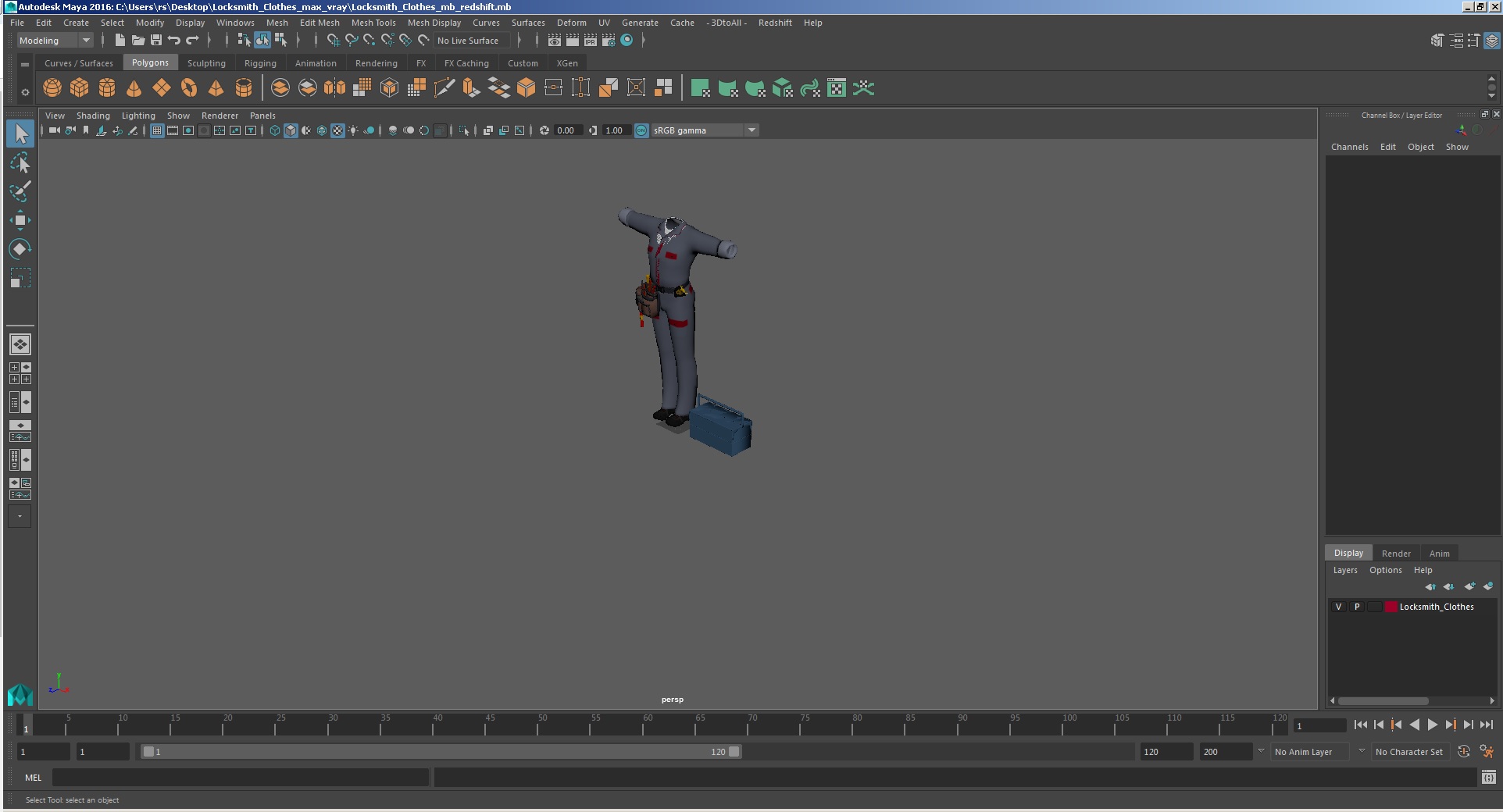Create a polygon cylinder from the shelf
Viewport: 1503px width, 812px height.
click(x=107, y=88)
